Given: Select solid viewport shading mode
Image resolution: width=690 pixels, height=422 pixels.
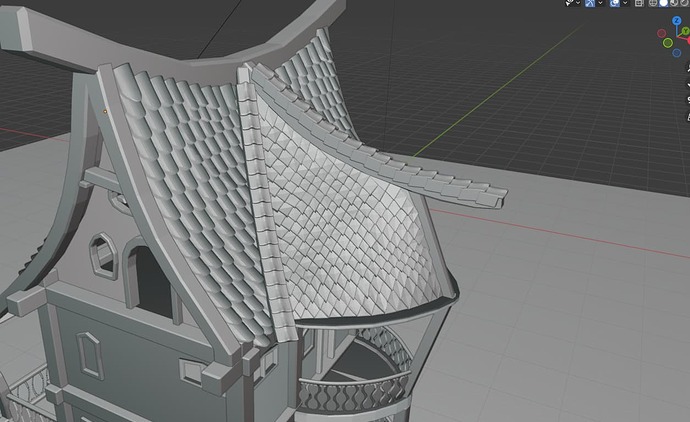Looking at the screenshot, I should pyautogui.click(x=663, y=3).
